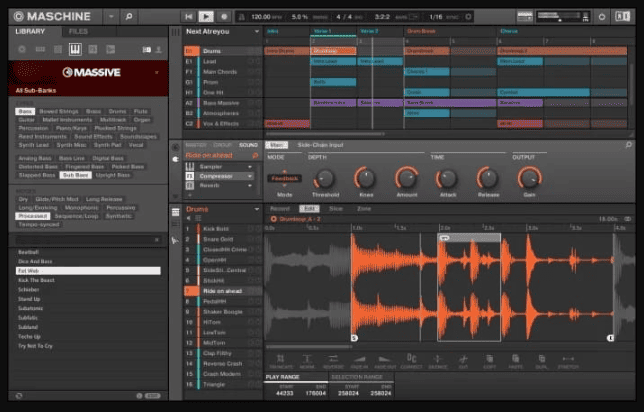The image size is (644, 412).
Task: Toggle the Synth Lead tag filter
Action: (34, 145)
